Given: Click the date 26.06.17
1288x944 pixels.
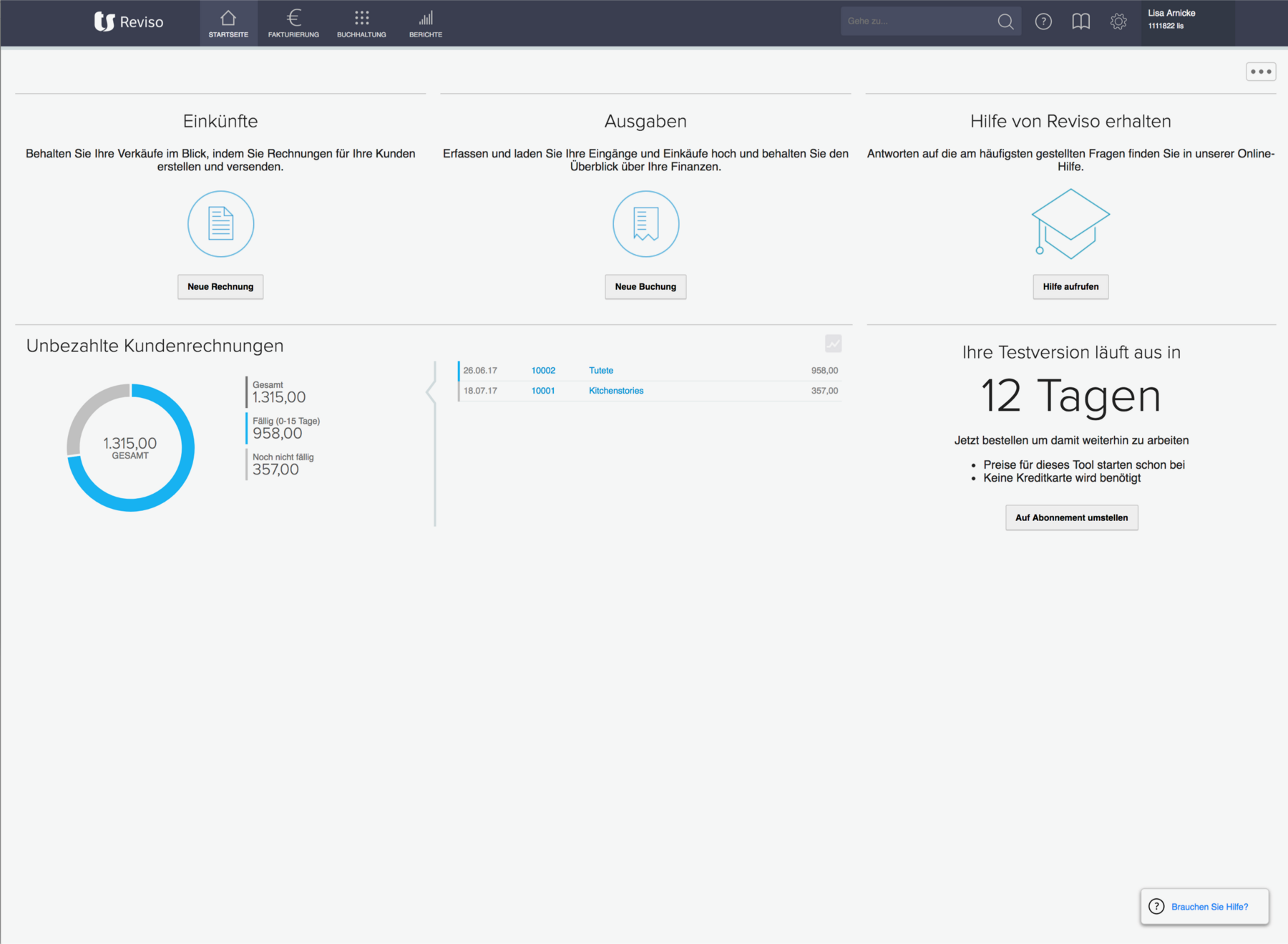Looking at the screenshot, I should coord(480,371).
